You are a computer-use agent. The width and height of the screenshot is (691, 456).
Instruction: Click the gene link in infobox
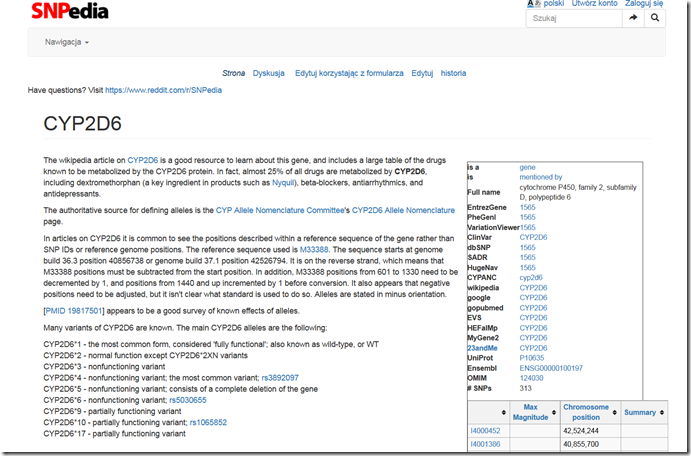coord(527,167)
